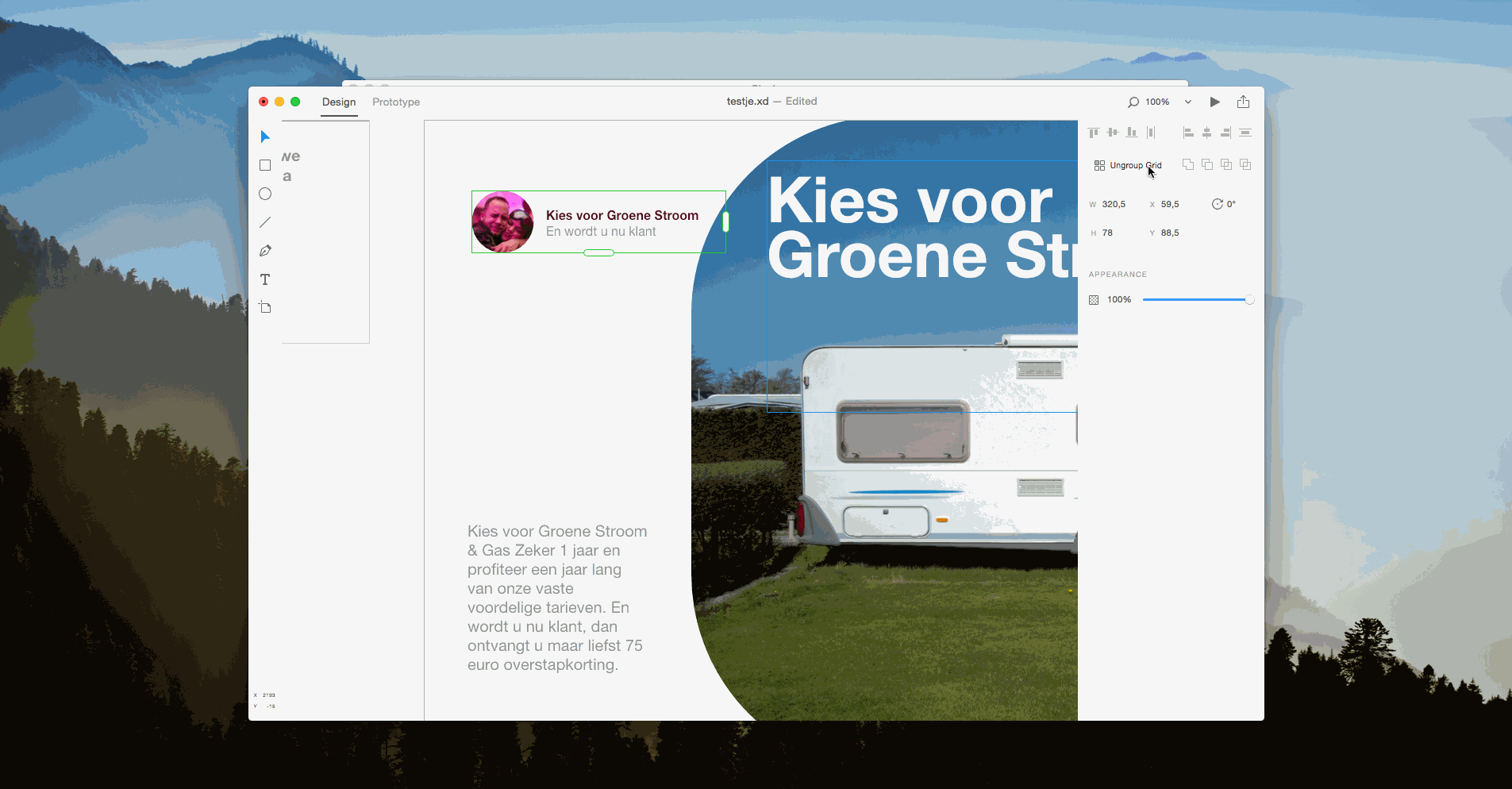
Task: Apply the Subtract boolean operation
Action: (x=1207, y=164)
